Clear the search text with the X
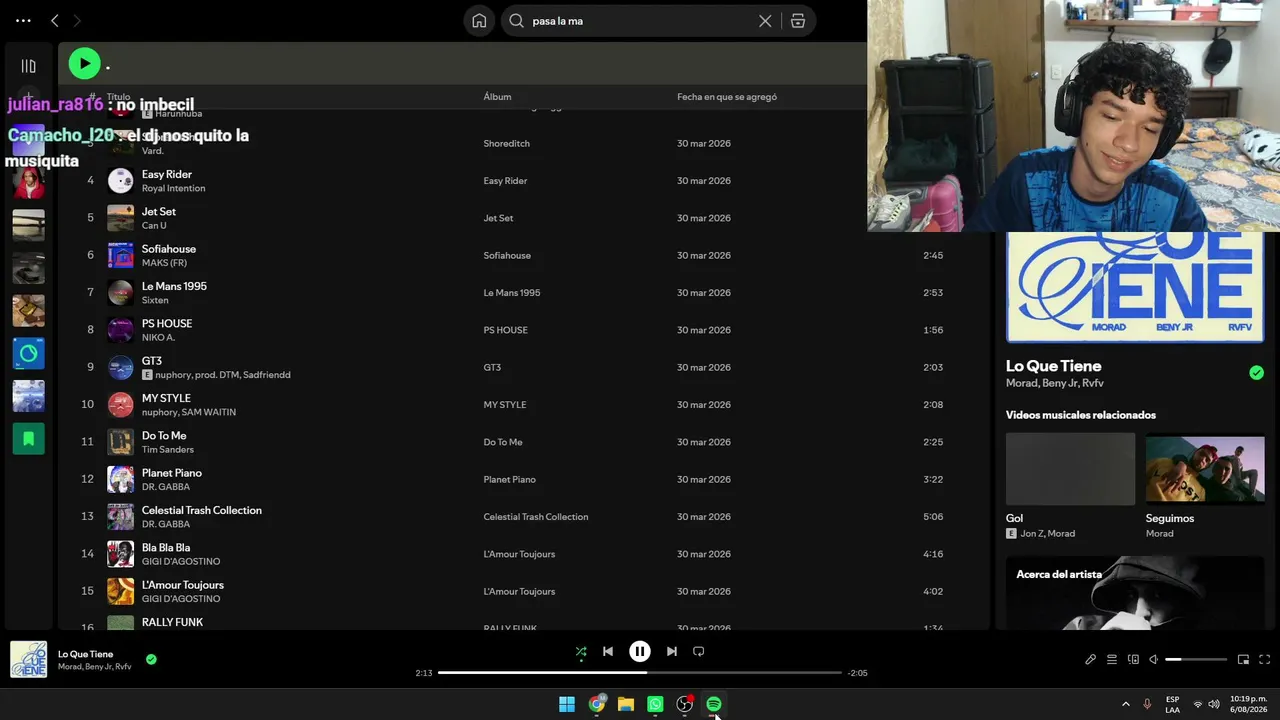 click(765, 21)
